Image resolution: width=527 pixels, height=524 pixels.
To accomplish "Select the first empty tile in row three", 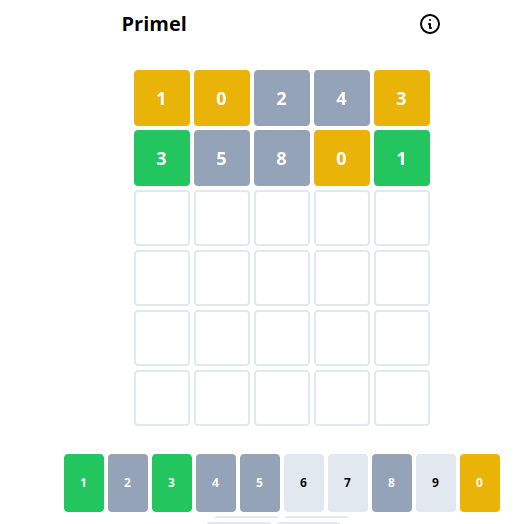I will point(162,218).
